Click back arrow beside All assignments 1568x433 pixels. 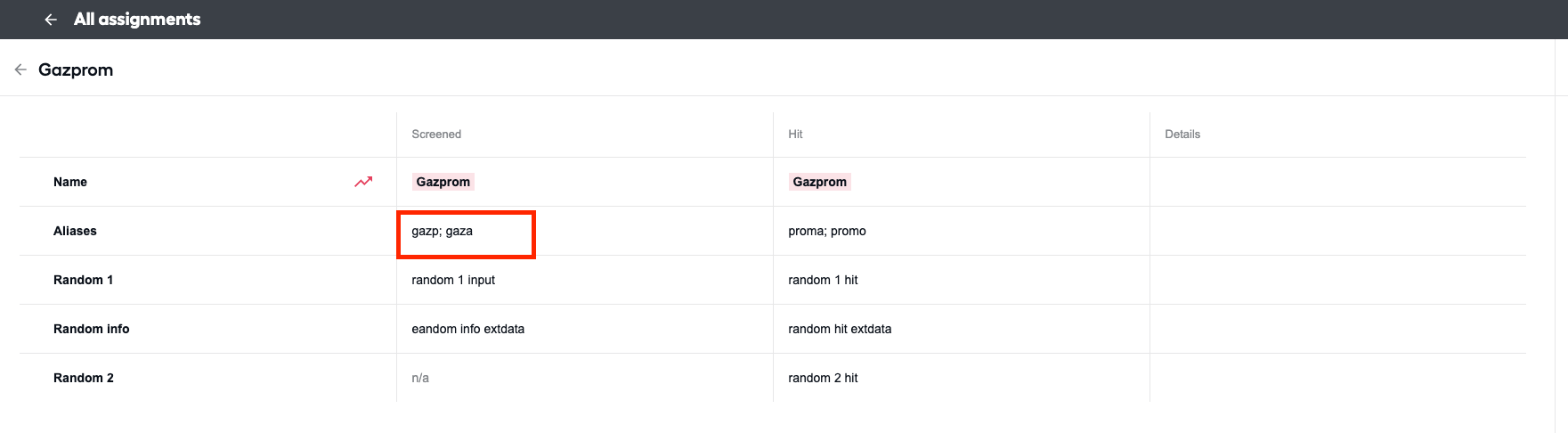(x=51, y=19)
